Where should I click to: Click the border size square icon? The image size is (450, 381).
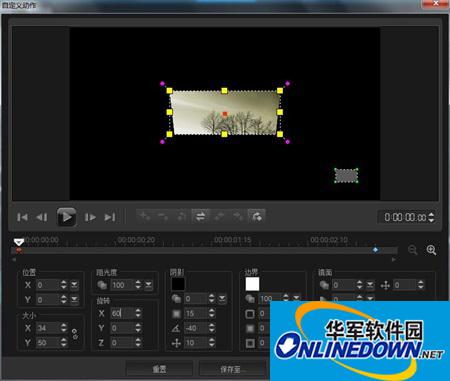(250, 314)
